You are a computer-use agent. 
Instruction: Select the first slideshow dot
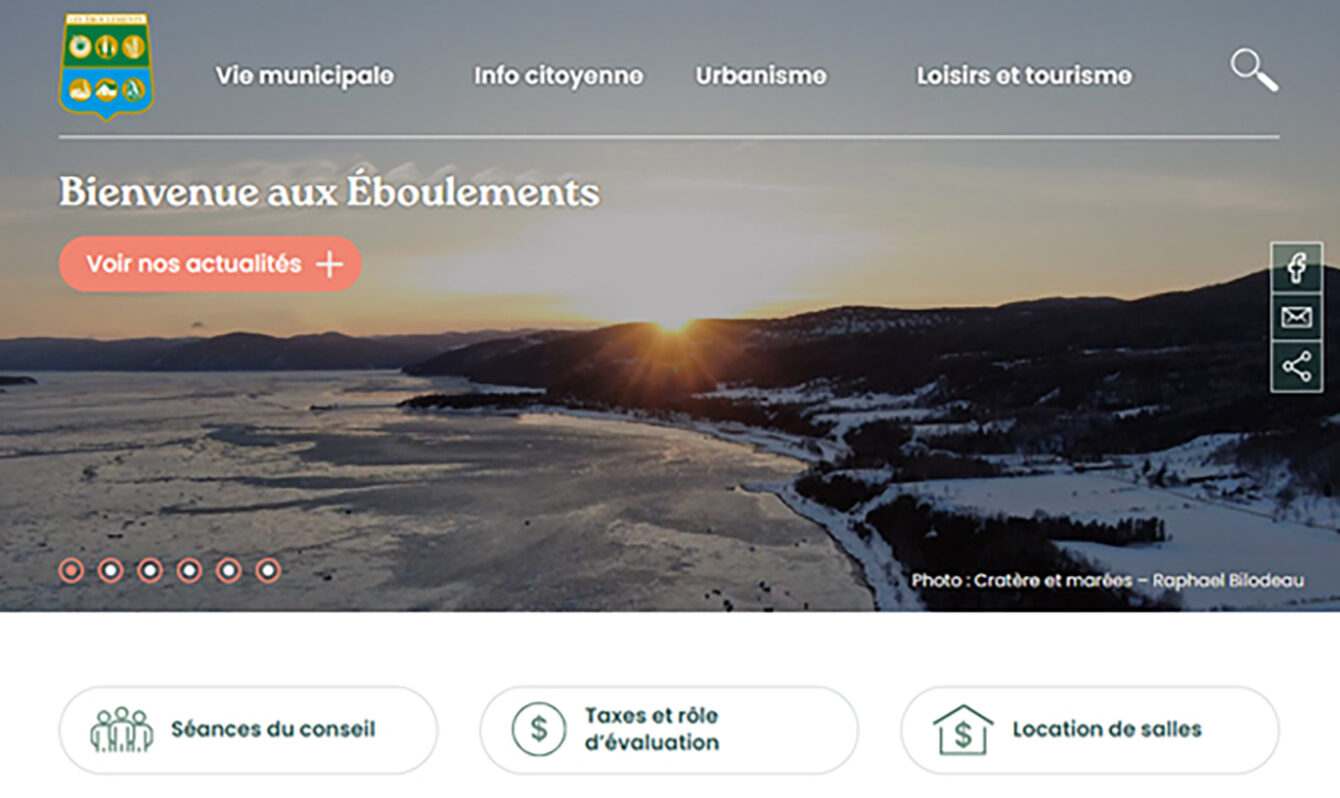tap(71, 570)
